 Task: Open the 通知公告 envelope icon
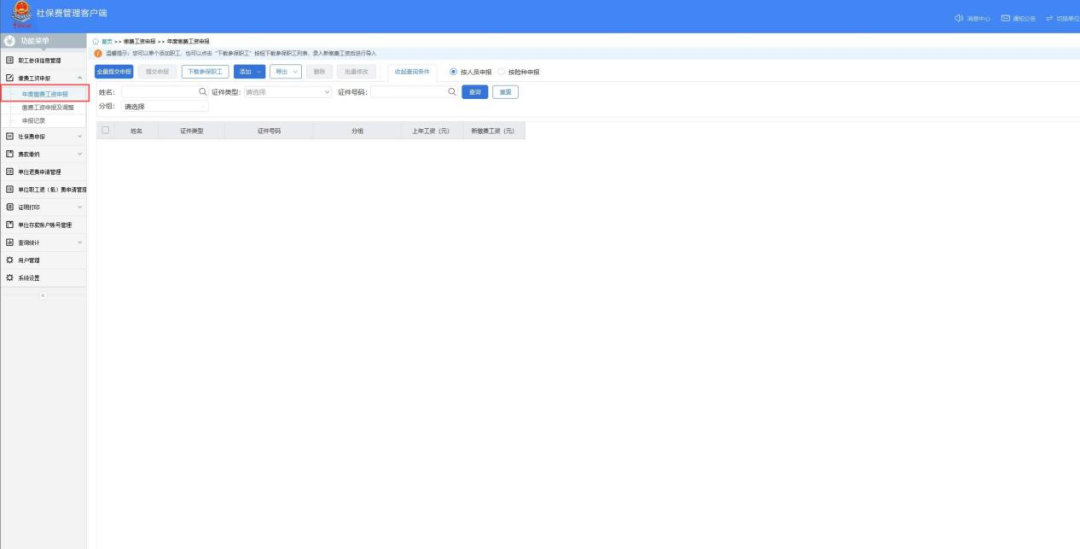coord(1005,18)
